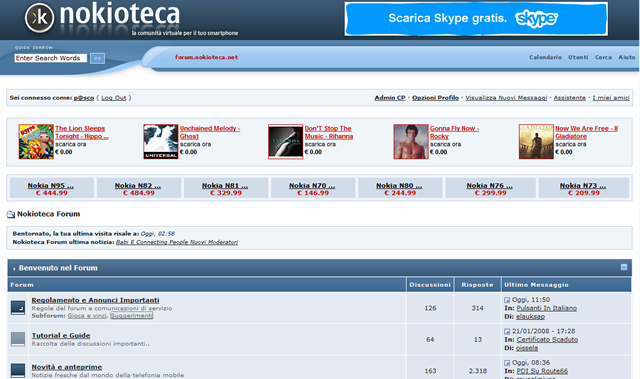The width and height of the screenshot is (640, 379).
Task: Focus the Enter Search Words field
Action: pyautogui.click(x=51, y=58)
